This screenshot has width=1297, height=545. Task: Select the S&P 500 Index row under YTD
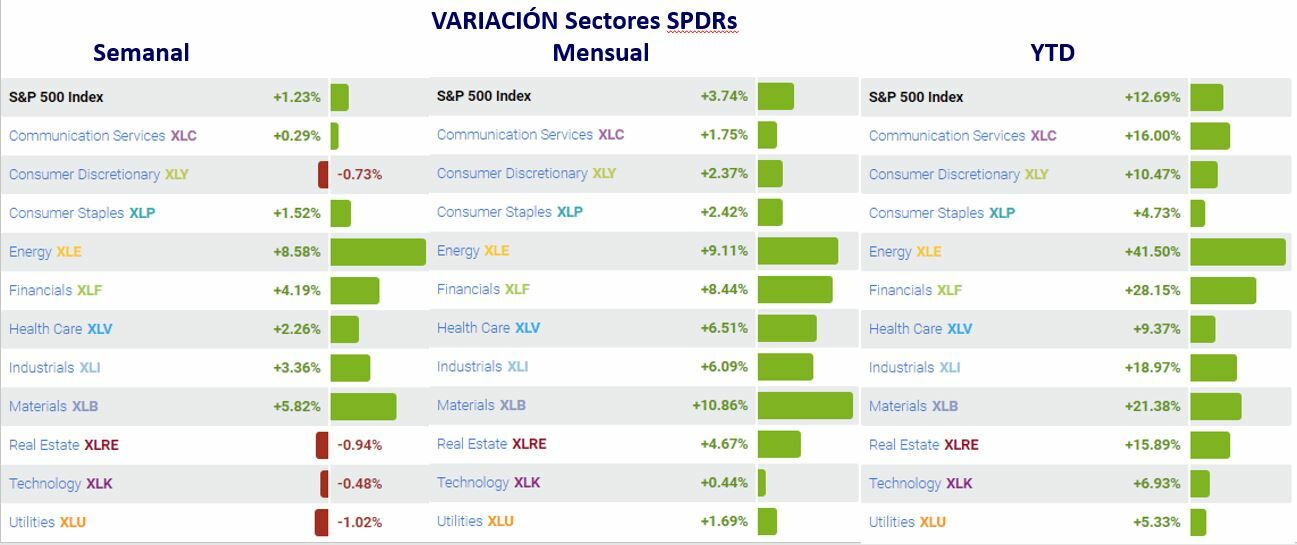point(916,97)
